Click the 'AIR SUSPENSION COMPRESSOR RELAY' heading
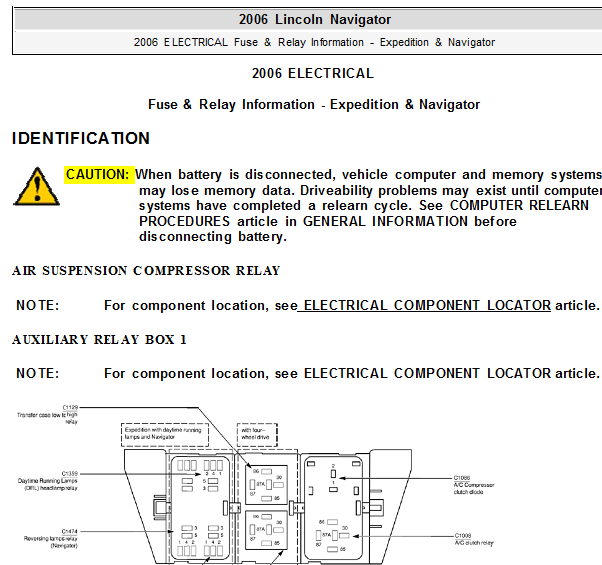 146,271
